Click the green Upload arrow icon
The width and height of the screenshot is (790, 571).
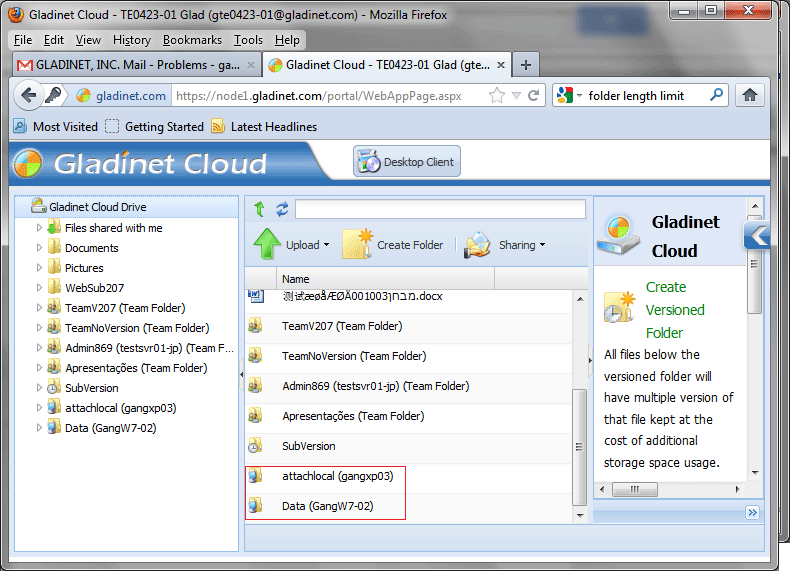pos(267,244)
